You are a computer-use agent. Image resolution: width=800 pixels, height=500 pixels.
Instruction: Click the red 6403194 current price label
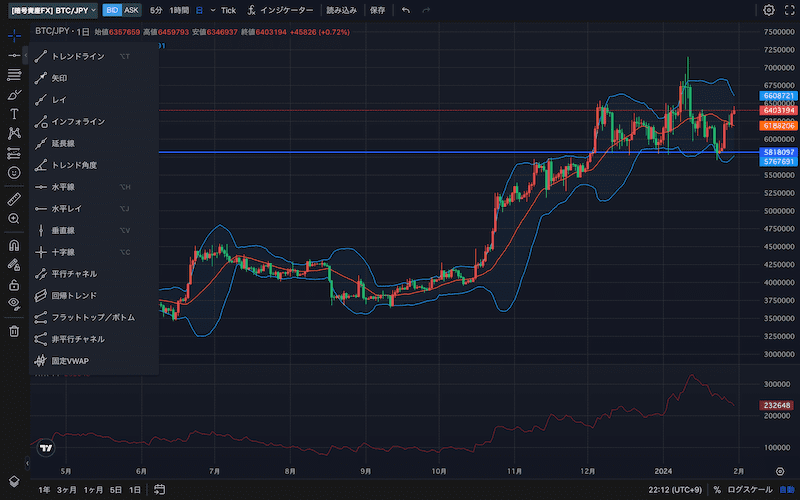(x=779, y=110)
